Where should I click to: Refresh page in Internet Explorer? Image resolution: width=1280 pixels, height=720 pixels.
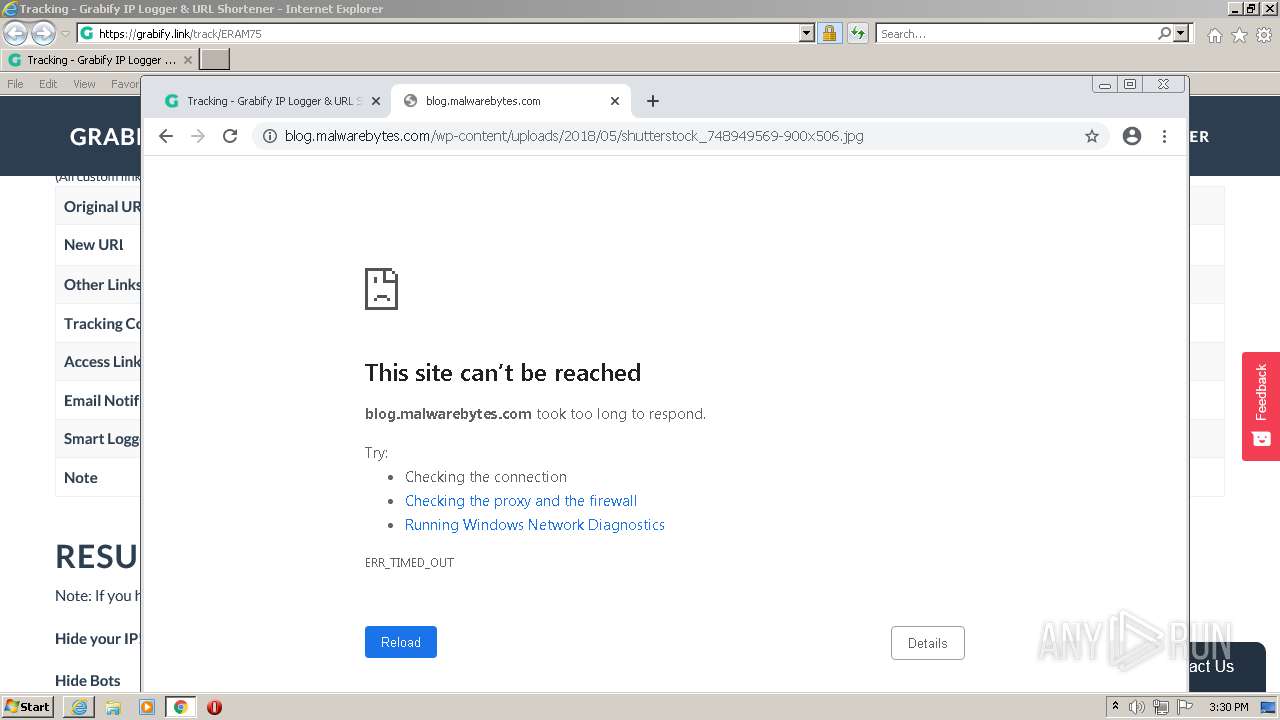click(x=857, y=34)
